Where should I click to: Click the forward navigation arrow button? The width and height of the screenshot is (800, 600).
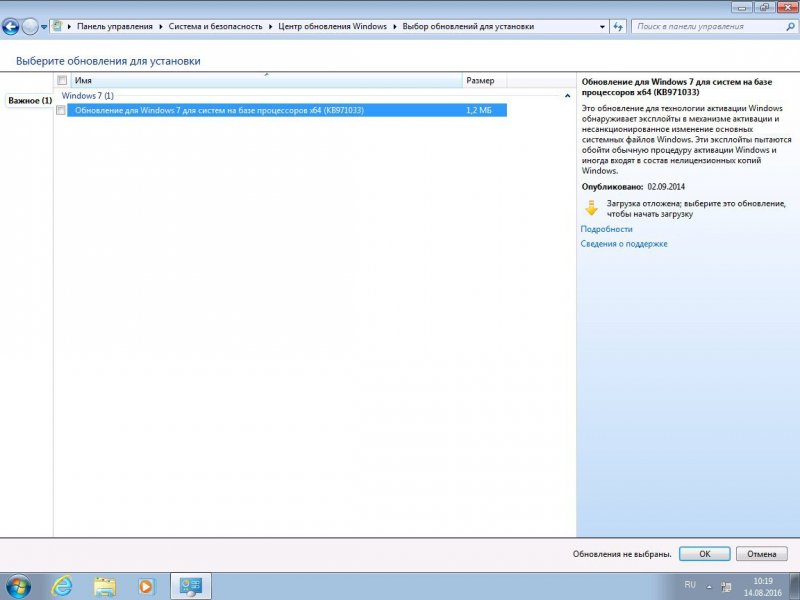(30, 27)
